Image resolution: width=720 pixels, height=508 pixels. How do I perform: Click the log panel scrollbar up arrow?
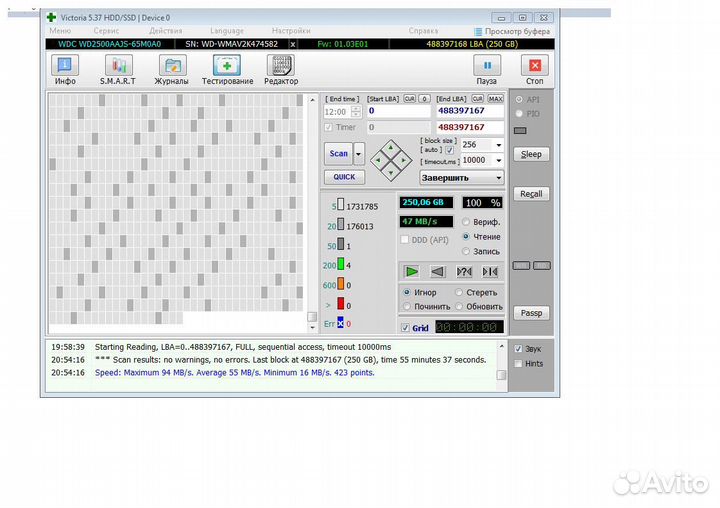coord(501,346)
